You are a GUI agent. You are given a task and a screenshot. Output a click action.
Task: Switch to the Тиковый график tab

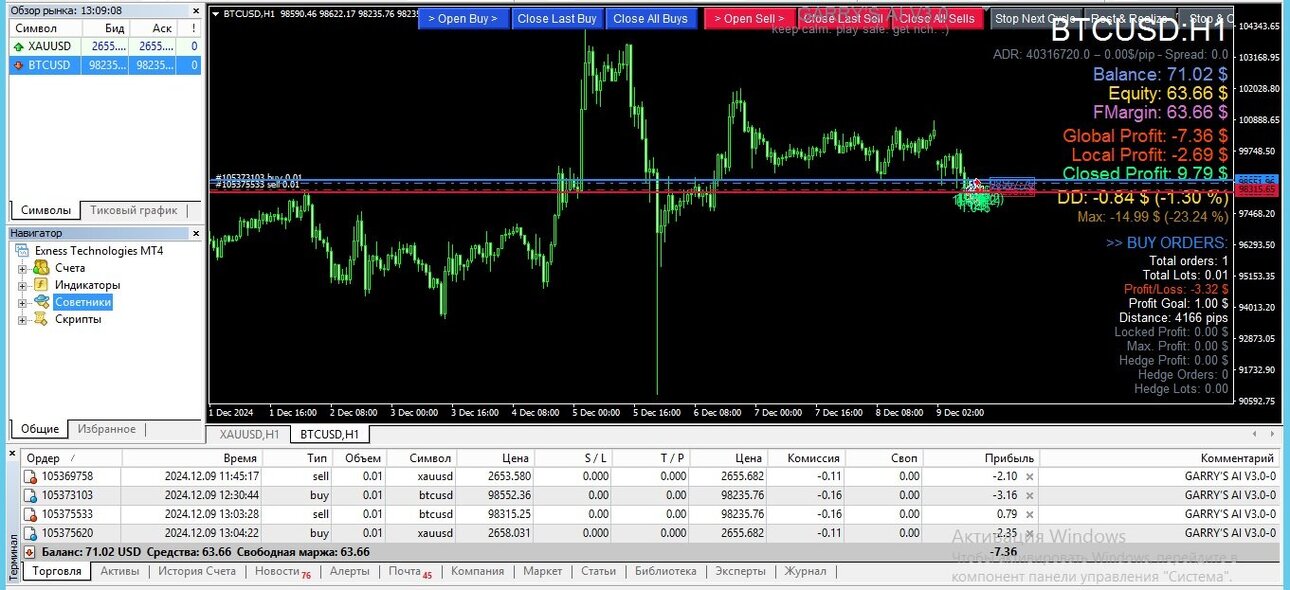click(134, 210)
